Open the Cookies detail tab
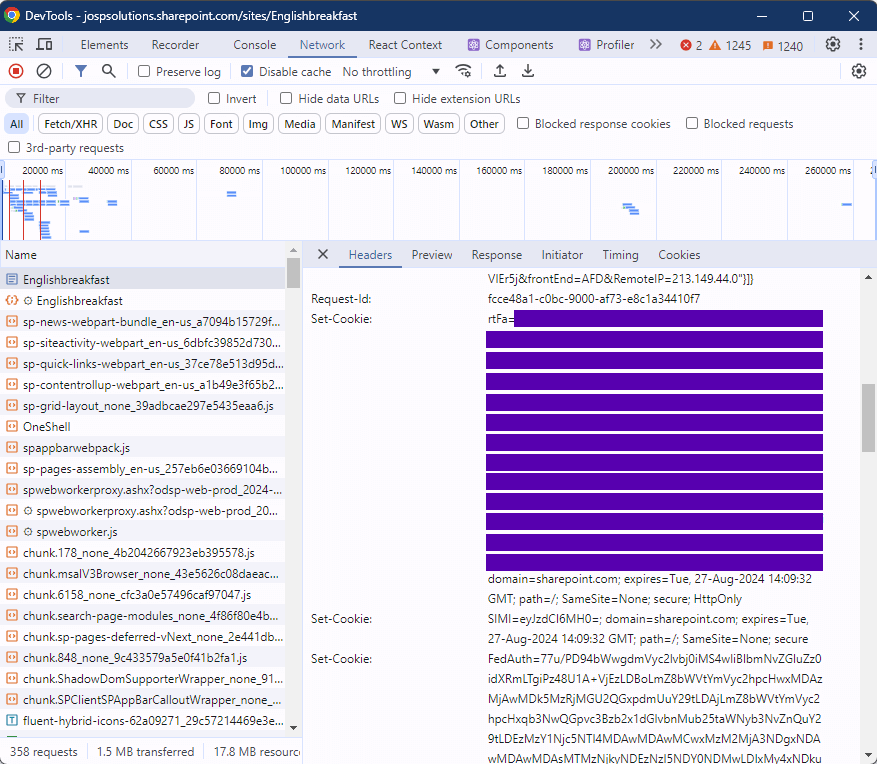The image size is (877, 764). point(679,254)
